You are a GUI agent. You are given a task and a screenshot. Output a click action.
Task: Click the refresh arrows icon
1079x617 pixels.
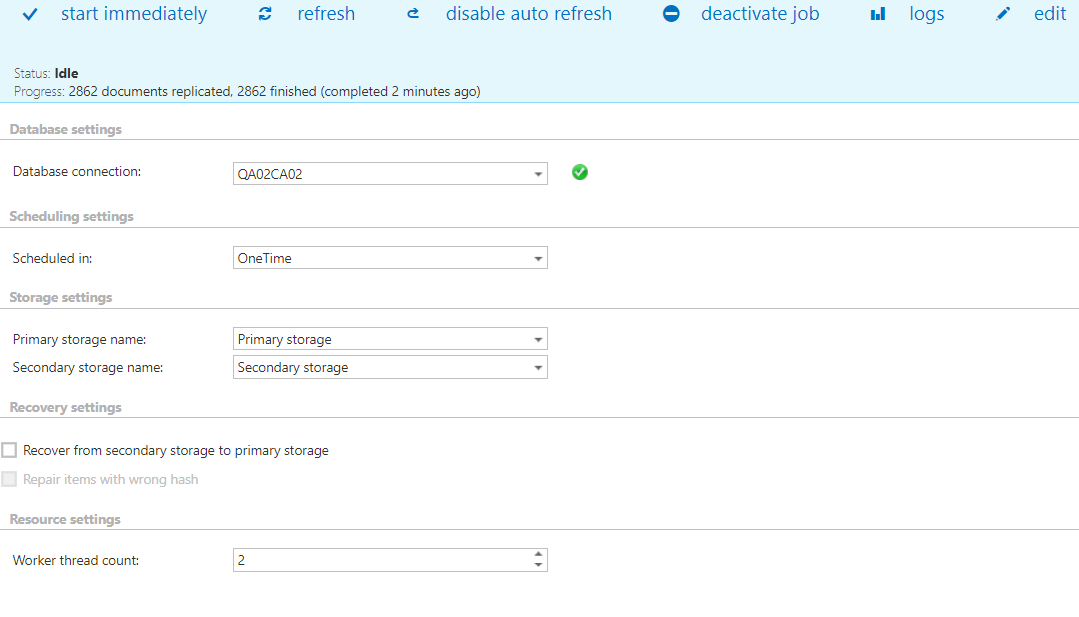[265, 15]
